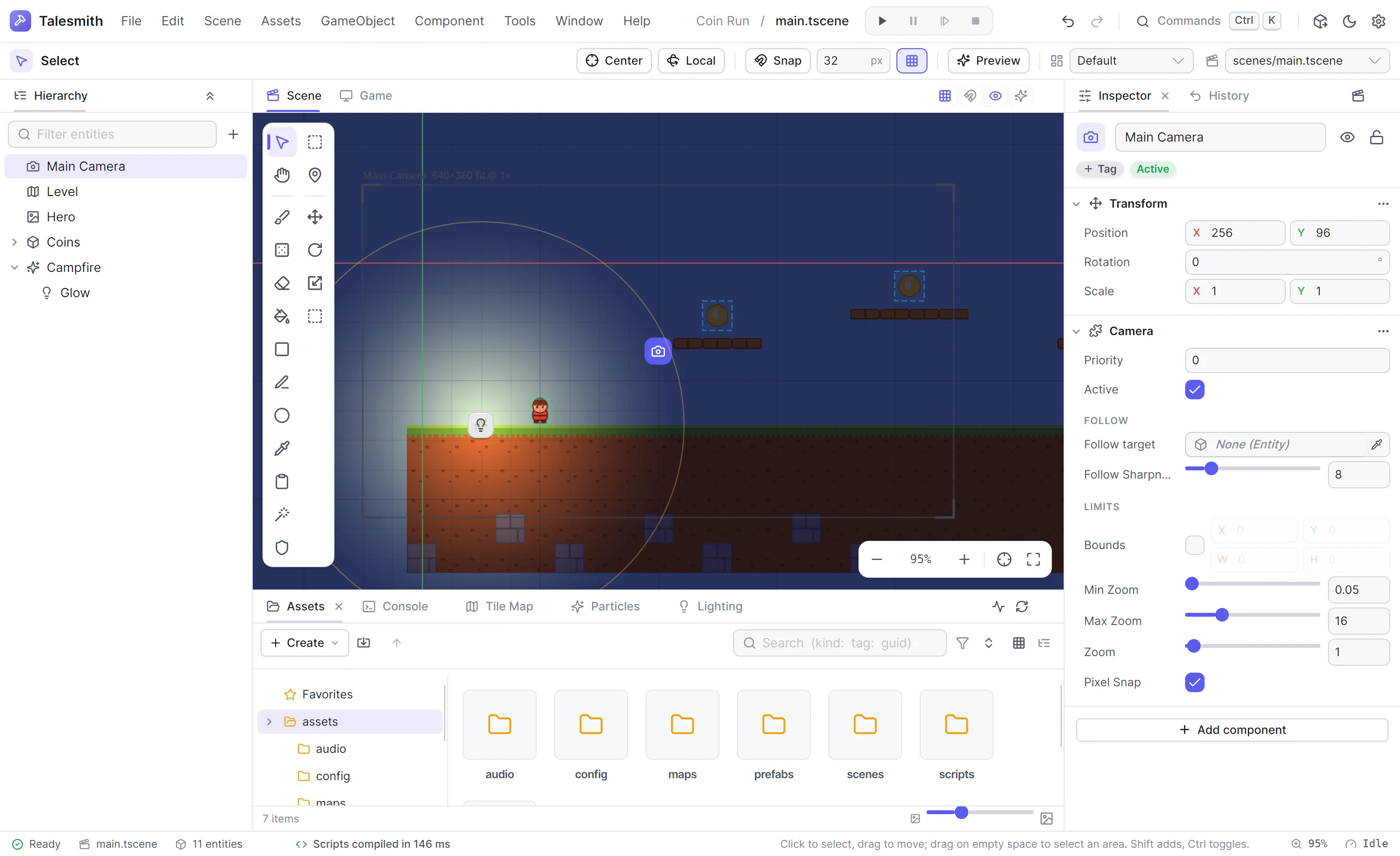Viewport: 1400px width, 856px height.
Task: Toggle Main Camera visibility eye
Action: tap(1347, 137)
